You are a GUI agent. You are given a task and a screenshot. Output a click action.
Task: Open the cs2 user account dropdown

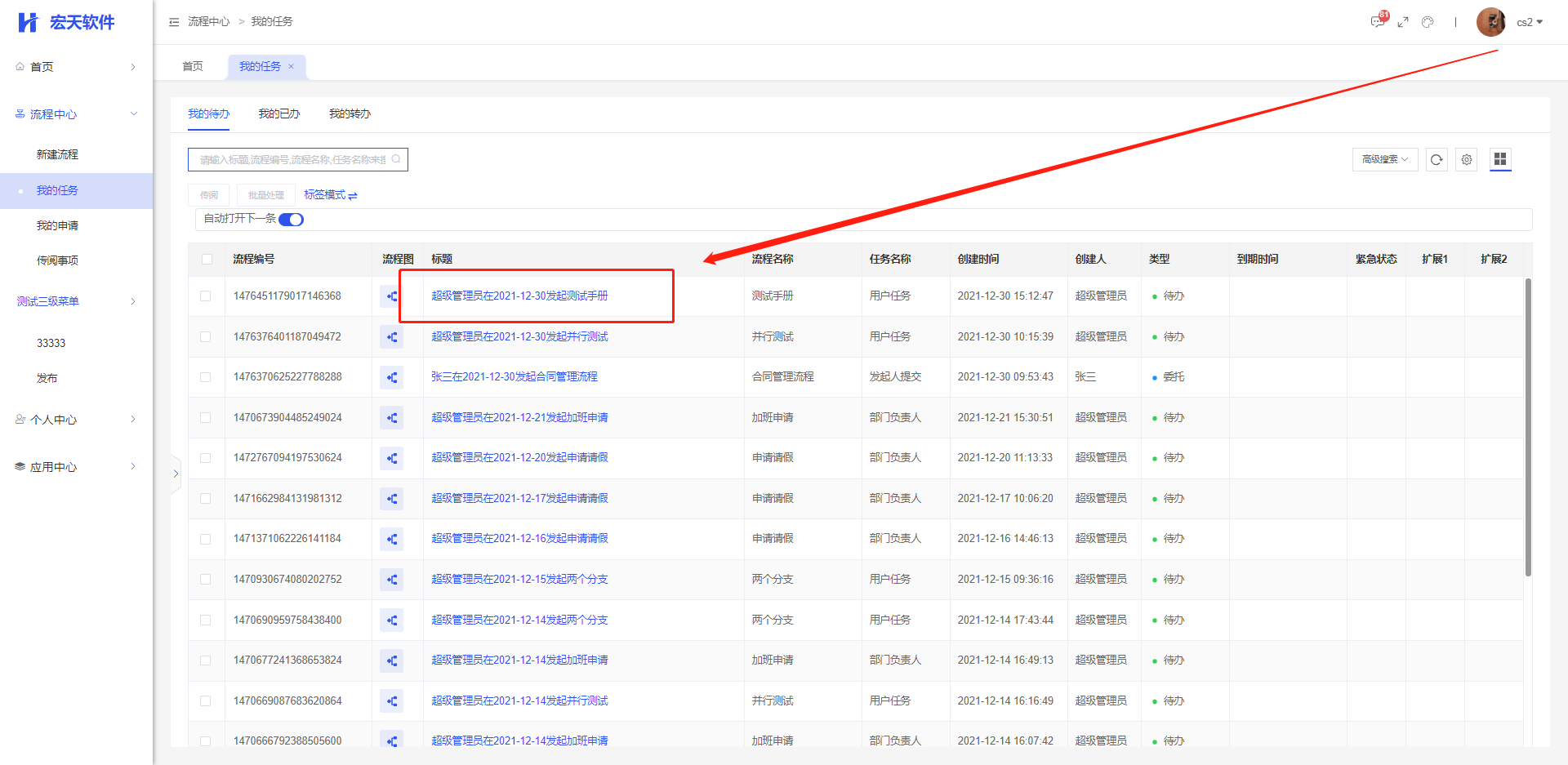[x=1529, y=22]
